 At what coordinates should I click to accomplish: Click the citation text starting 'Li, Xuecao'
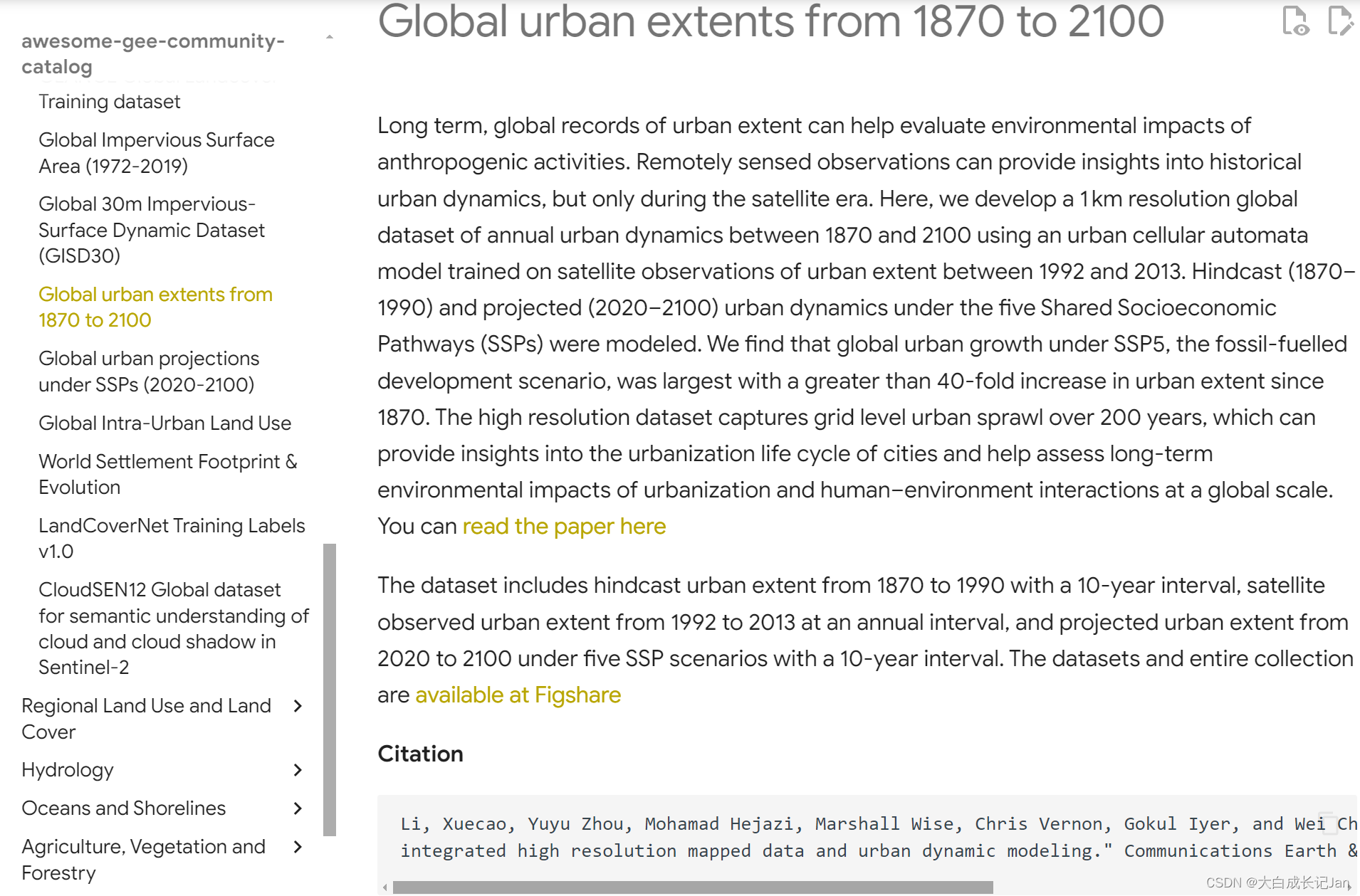(x=878, y=837)
